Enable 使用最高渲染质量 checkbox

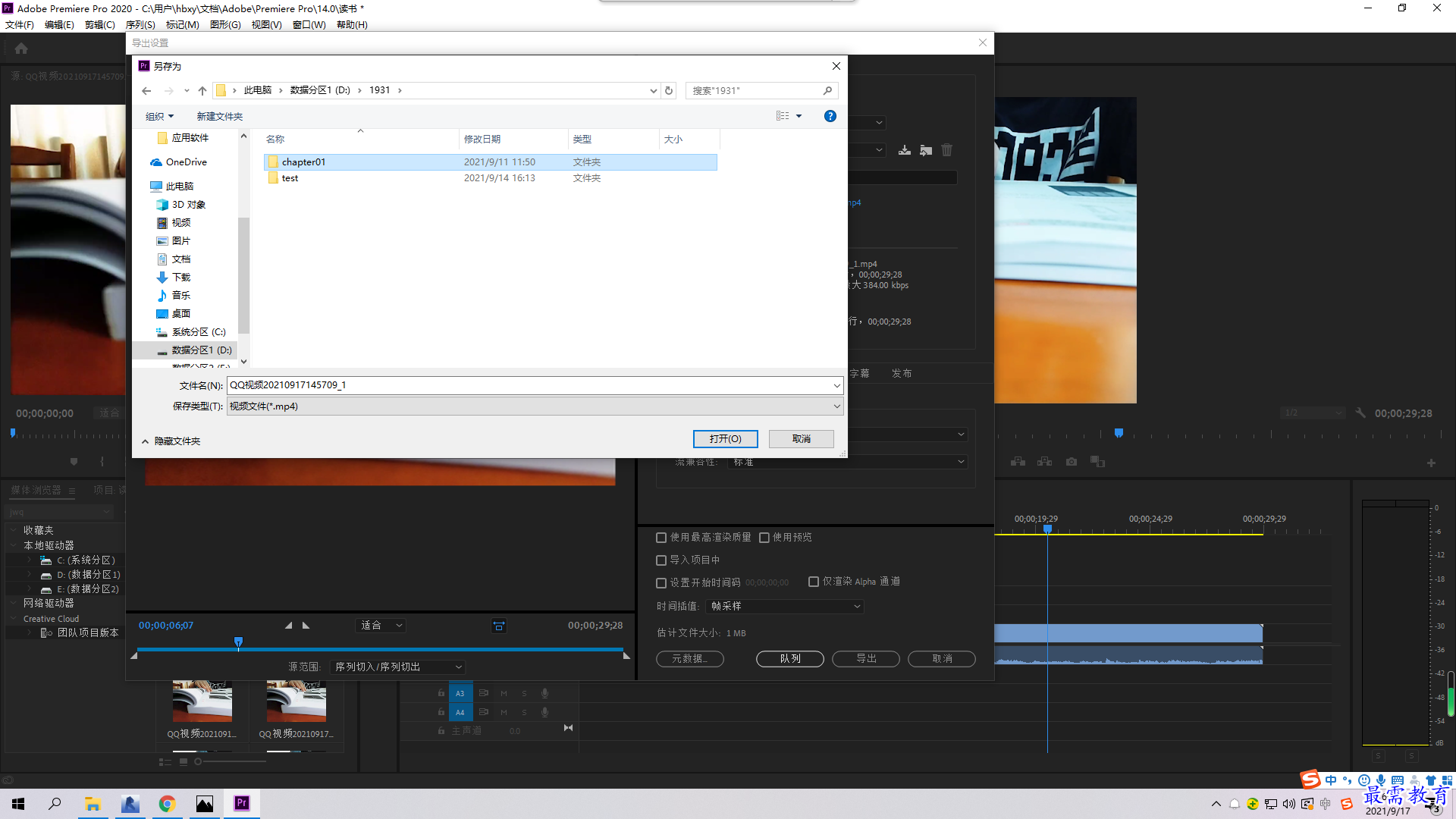tap(661, 538)
